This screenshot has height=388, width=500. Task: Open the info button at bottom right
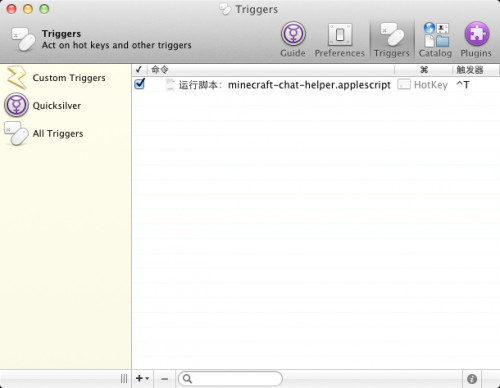coord(472,379)
